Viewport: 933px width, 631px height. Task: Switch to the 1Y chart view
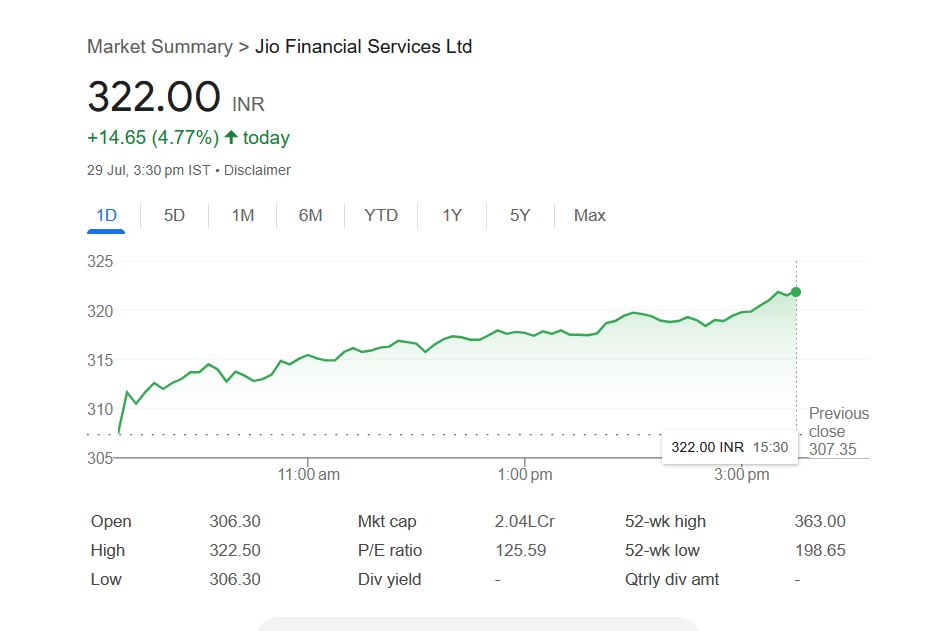click(452, 215)
